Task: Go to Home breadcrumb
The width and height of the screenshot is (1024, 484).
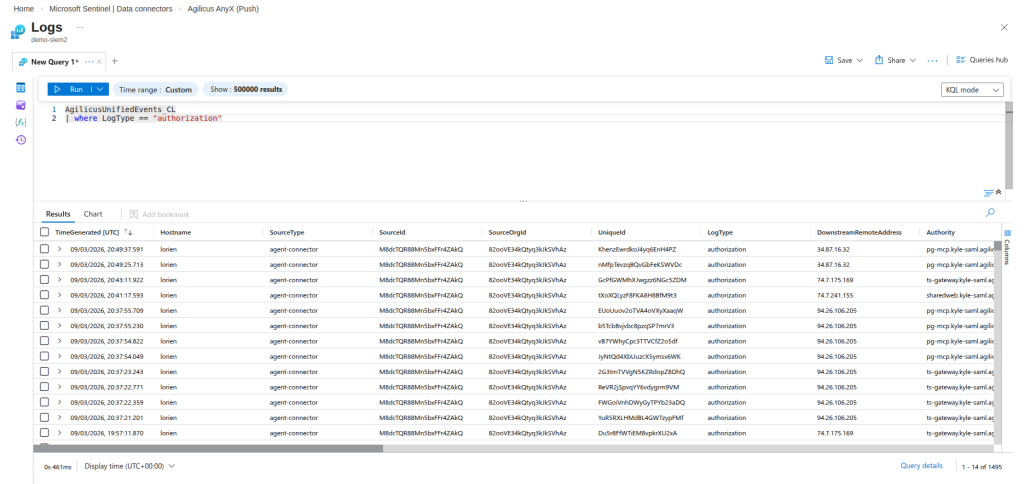Action: 24,9
